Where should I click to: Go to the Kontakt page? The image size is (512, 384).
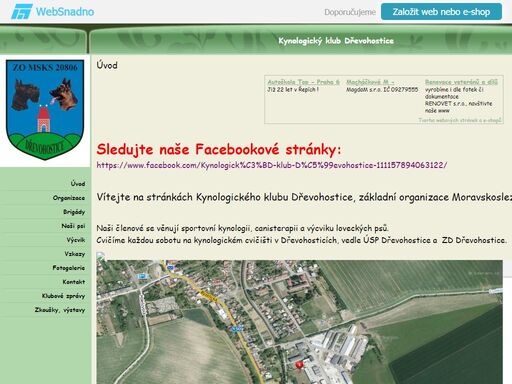74,282
